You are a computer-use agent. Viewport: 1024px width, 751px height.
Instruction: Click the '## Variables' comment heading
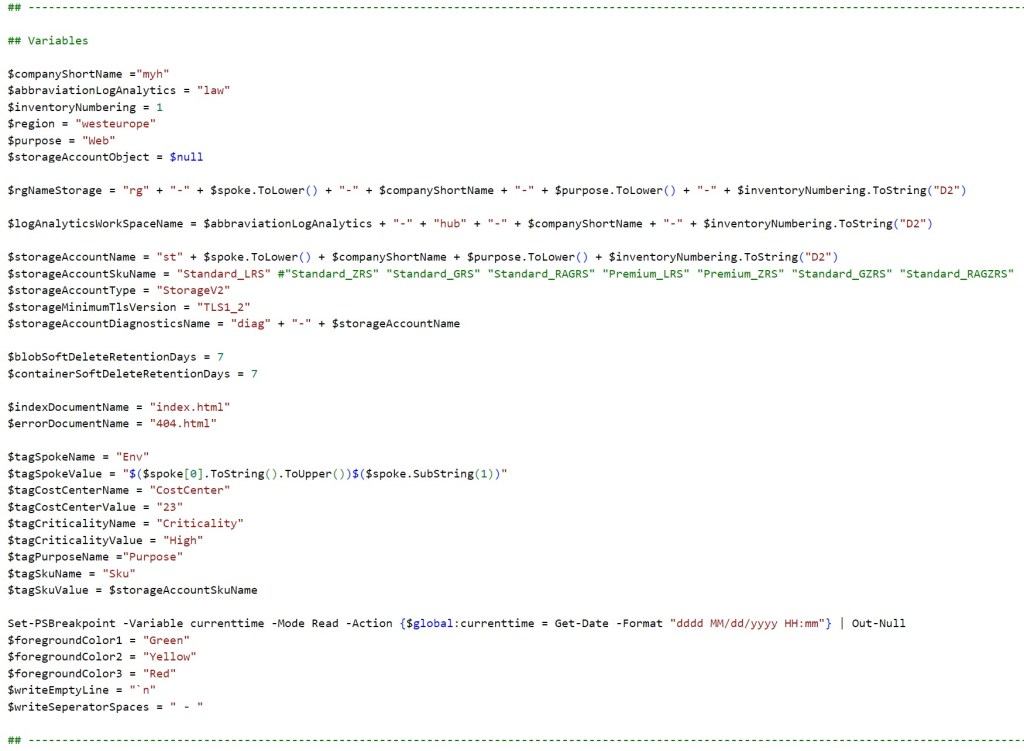click(x=47, y=41)
